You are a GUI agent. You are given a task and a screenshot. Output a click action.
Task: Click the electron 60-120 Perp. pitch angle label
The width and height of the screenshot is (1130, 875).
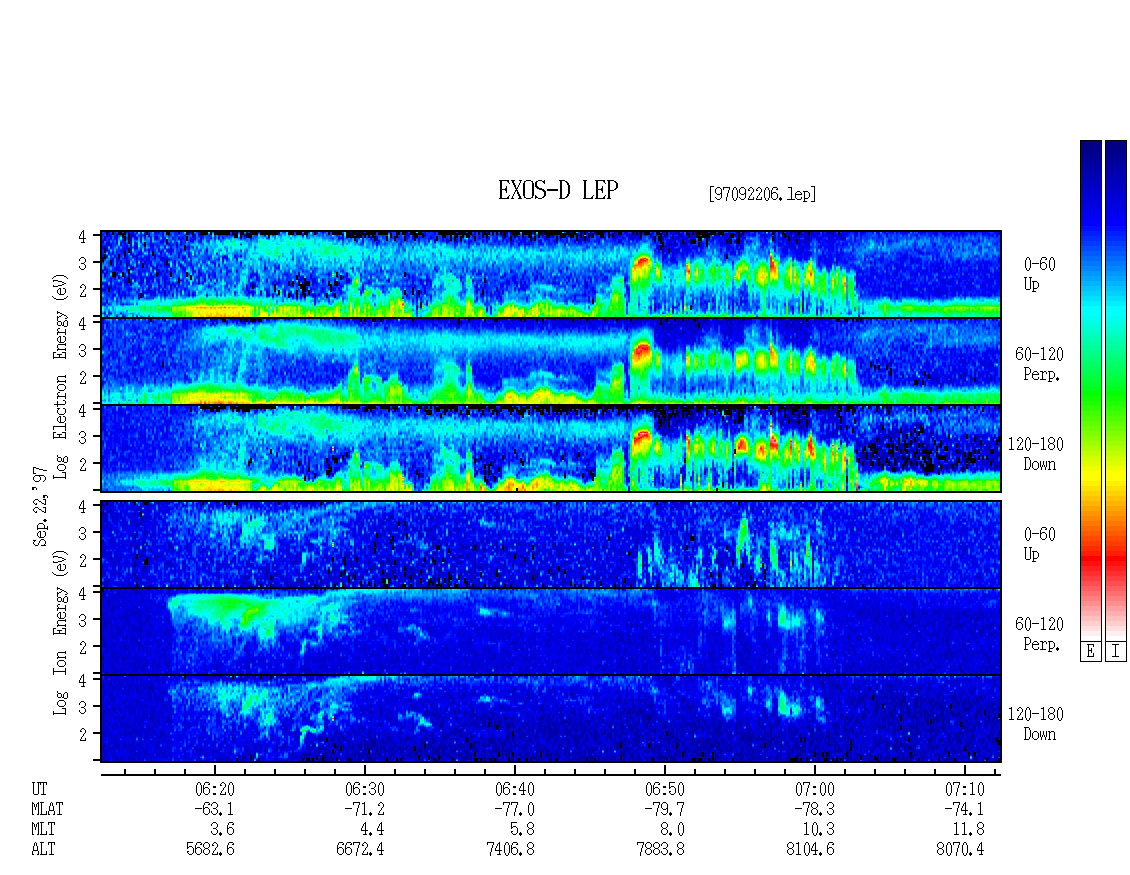click(x=1039, y=364)
